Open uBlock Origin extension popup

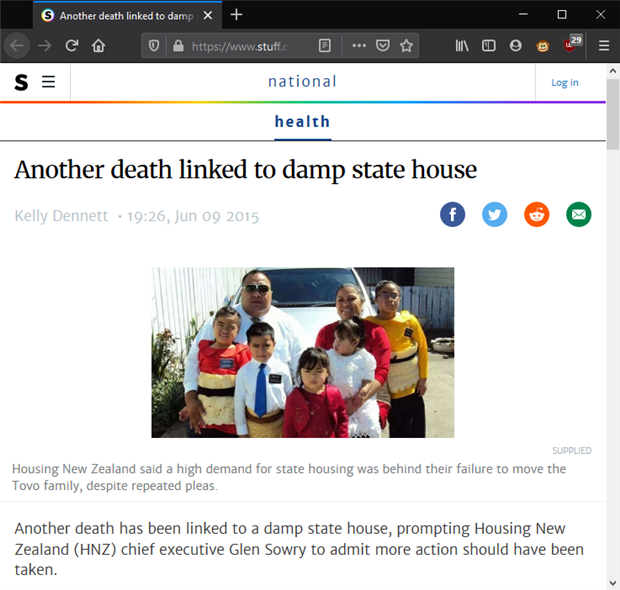pos(571,45)
